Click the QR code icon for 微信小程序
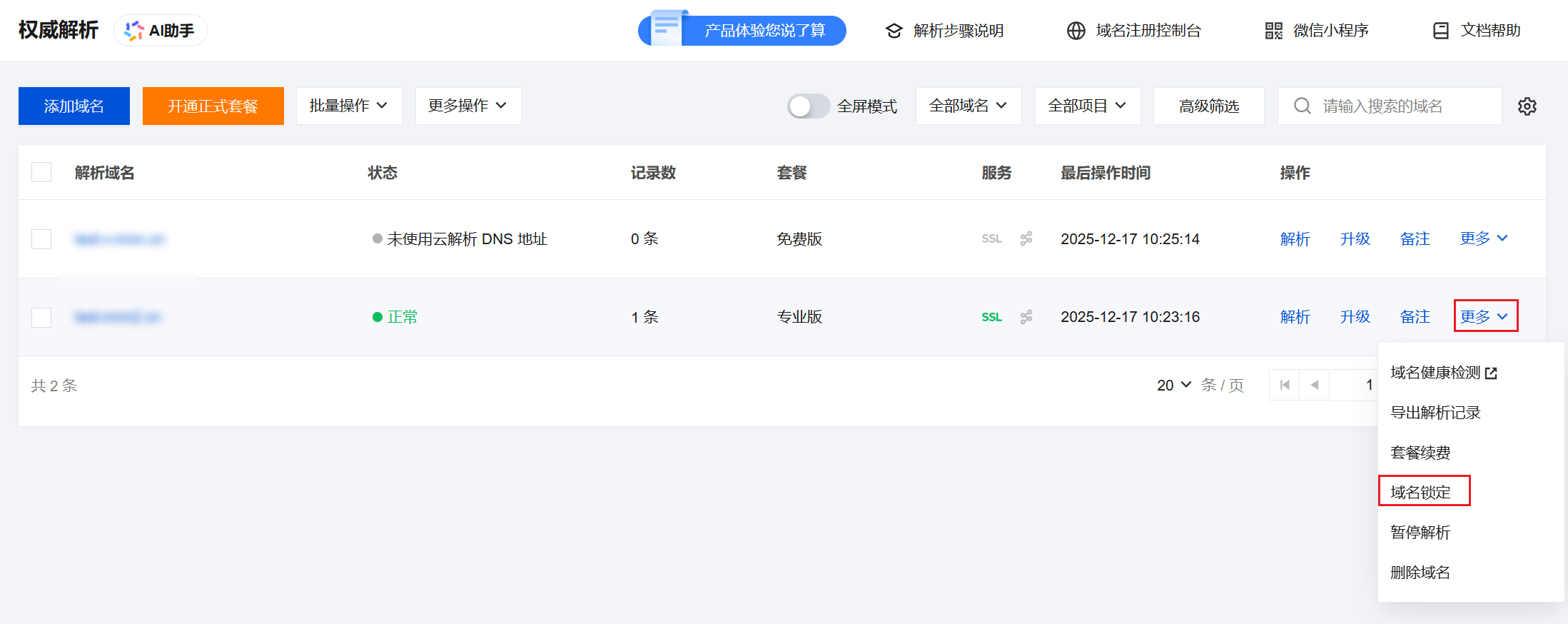Viewport: 1568px width, 624px height. point(1273,31)
